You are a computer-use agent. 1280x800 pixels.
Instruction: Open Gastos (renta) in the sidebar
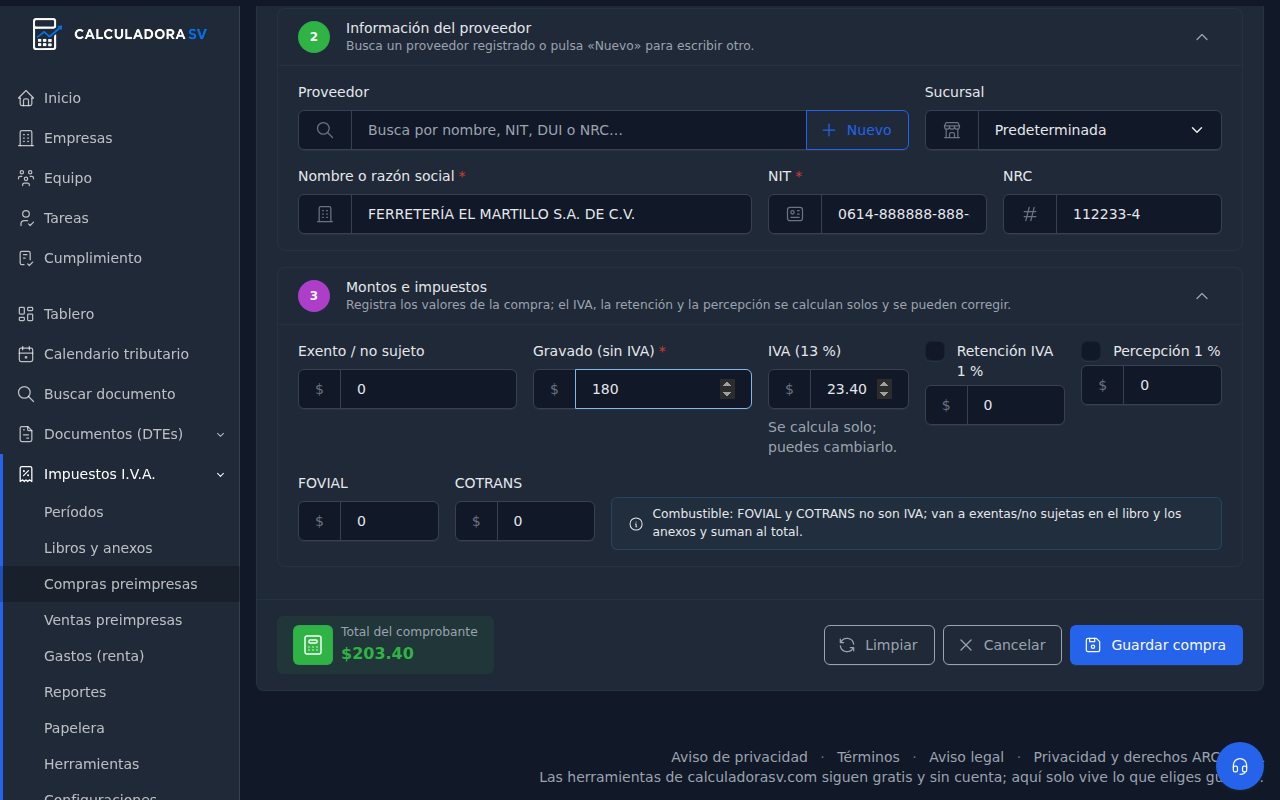(94, 656)
